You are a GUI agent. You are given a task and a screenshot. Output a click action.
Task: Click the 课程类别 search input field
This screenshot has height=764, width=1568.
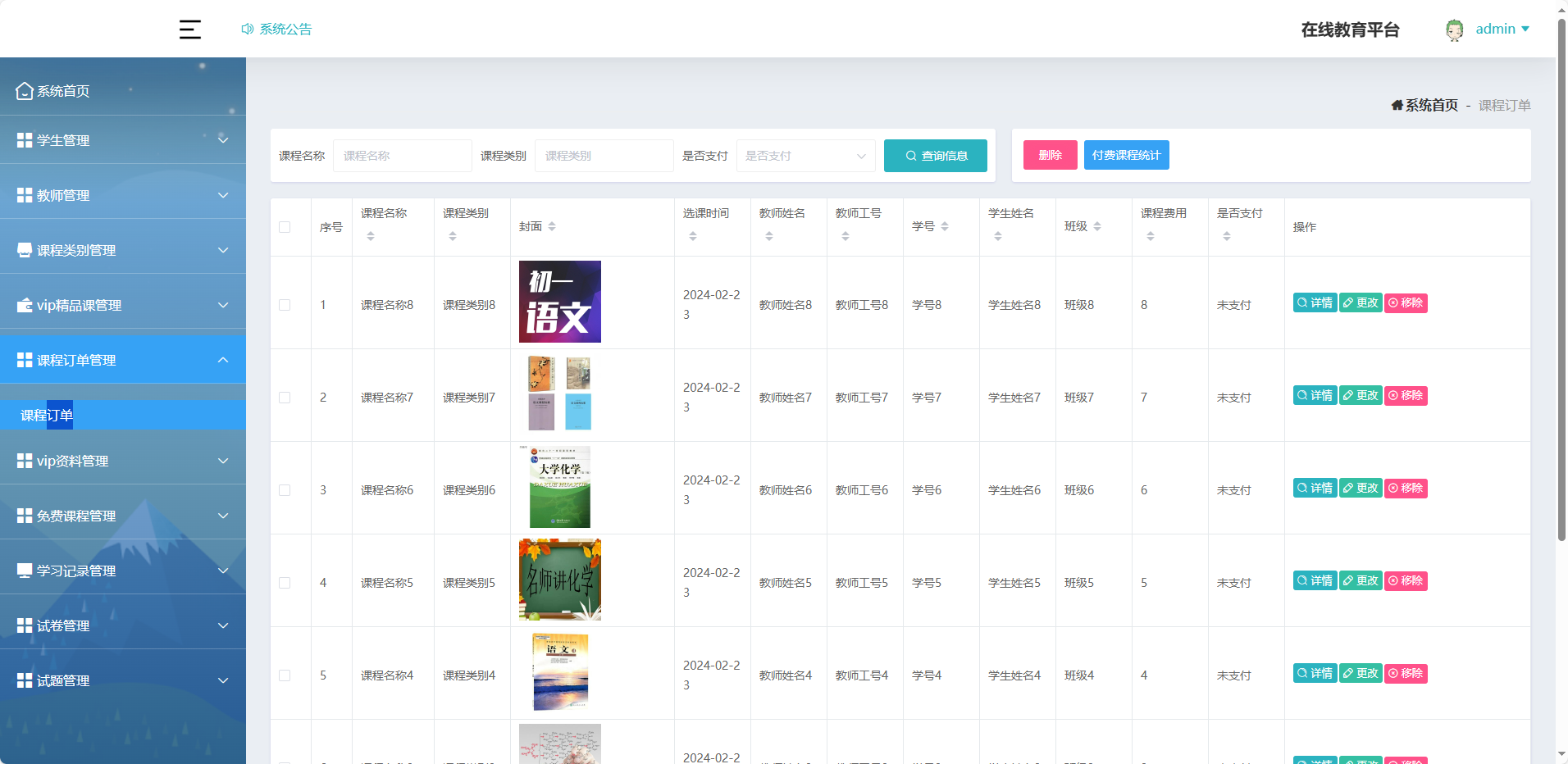[604, 156]
